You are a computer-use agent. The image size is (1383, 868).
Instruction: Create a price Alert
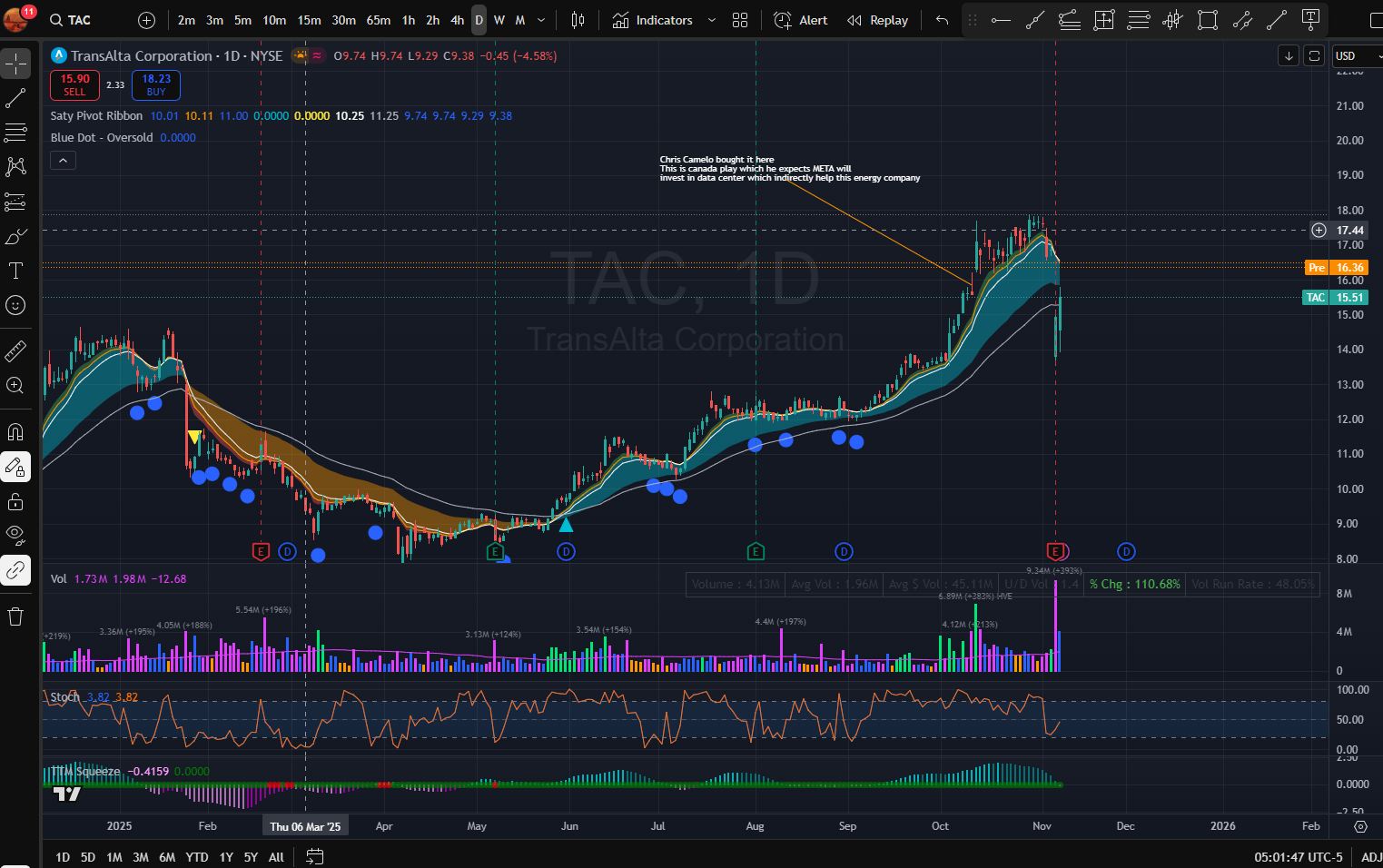pyautogui.click(x=801, y=20)
